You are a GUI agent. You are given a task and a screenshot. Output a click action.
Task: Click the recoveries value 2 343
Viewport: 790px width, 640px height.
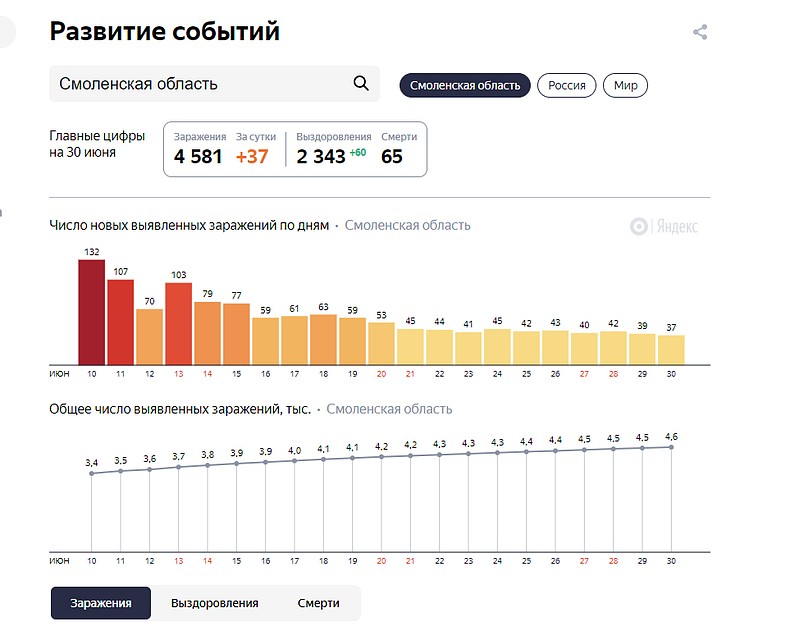point(321,157)
